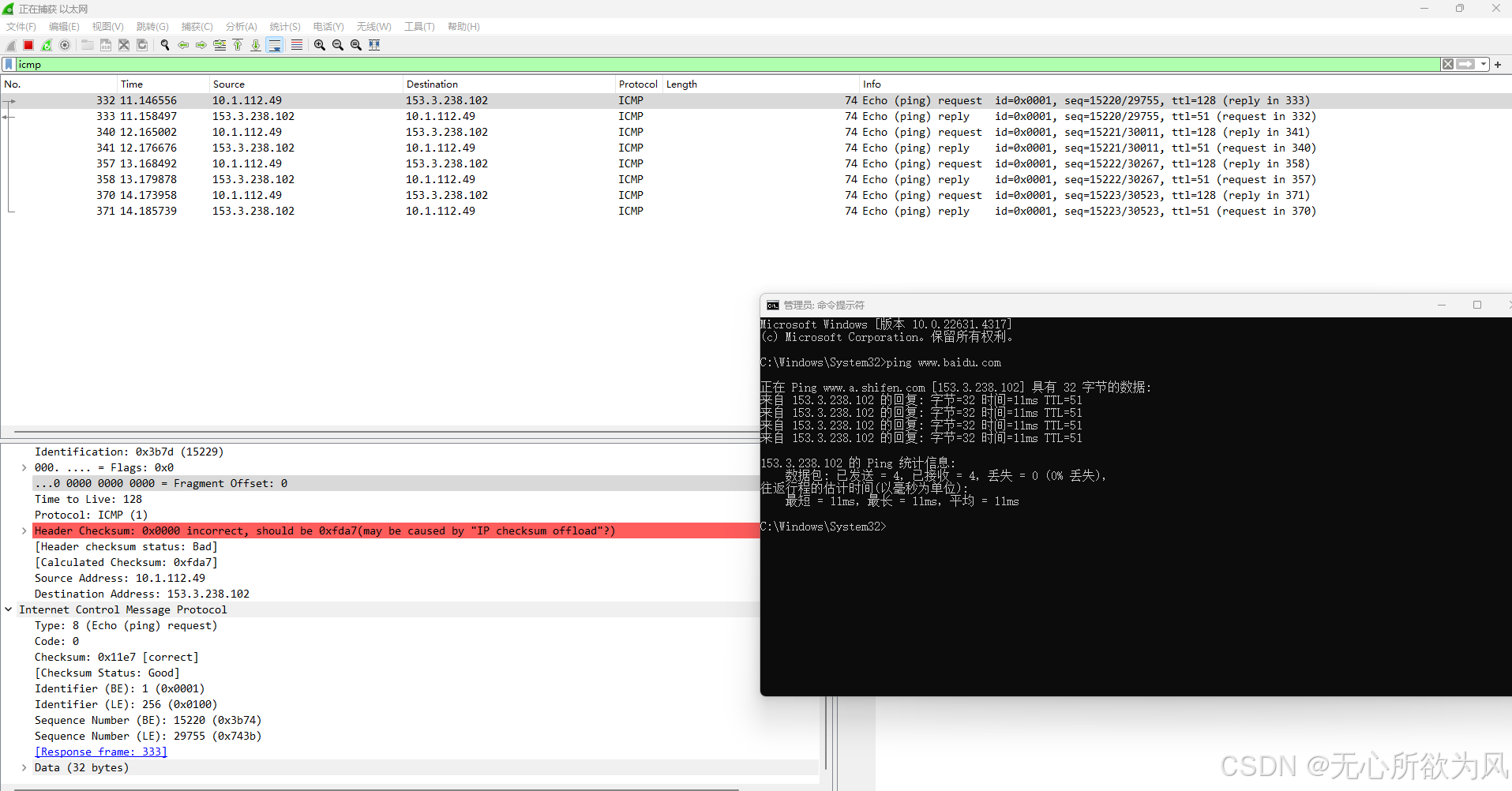Clear the icmp display filter
This screenshot has width=1512, height=791.
[x=1448, y=64]
